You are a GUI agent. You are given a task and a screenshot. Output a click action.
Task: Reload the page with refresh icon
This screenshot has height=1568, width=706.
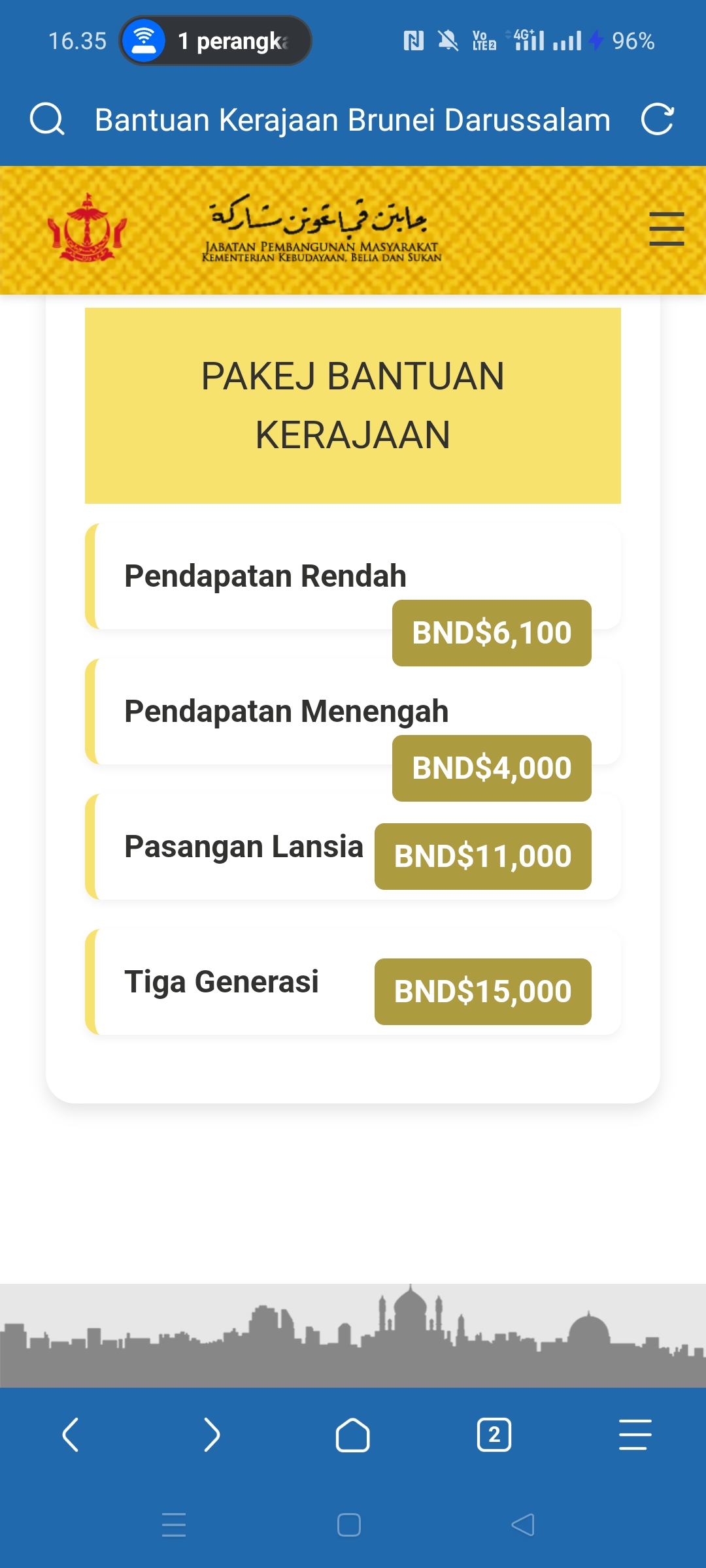point(657,120)
